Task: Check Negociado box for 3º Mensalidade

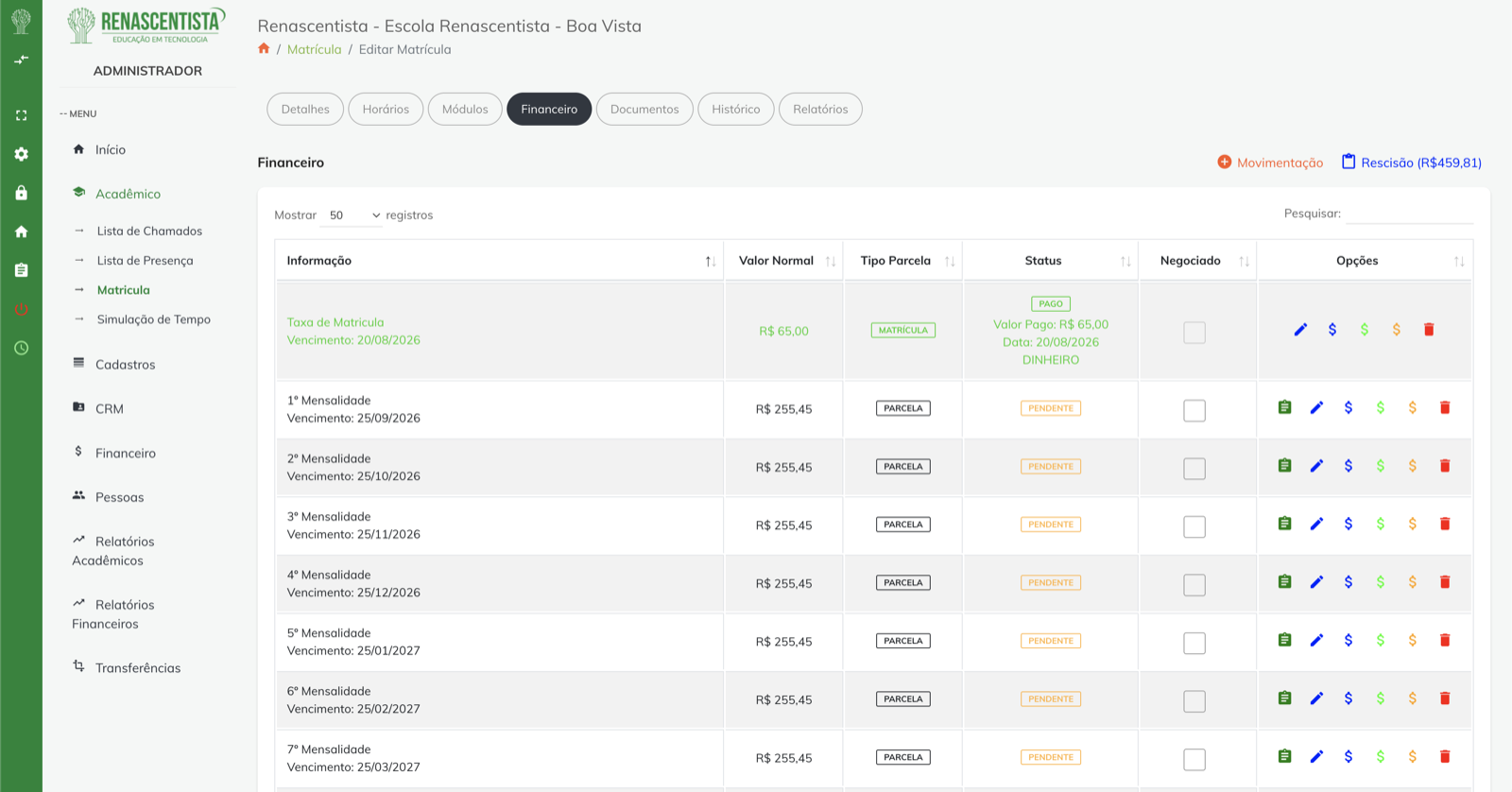Action: 1194,526
